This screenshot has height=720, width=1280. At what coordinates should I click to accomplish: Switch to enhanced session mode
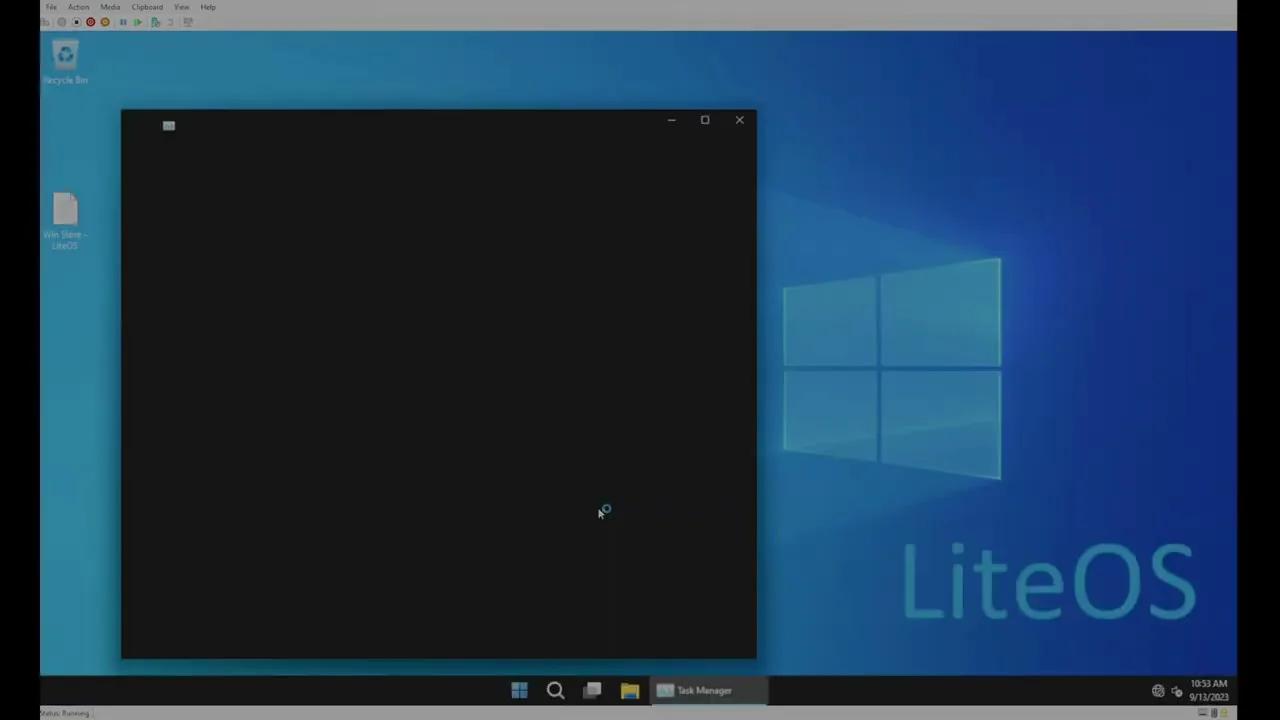point(187,22)
